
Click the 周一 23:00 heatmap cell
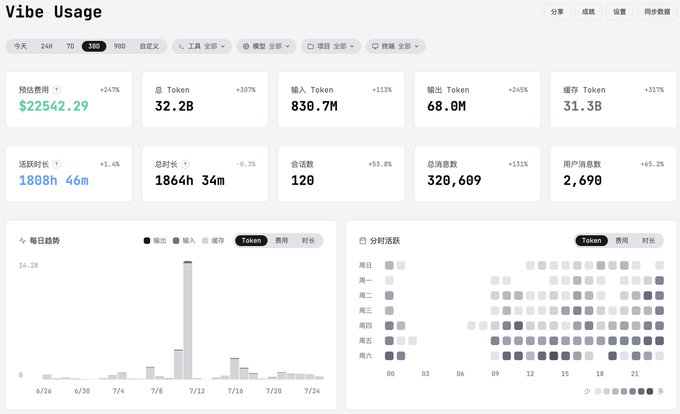click(660, 280)
